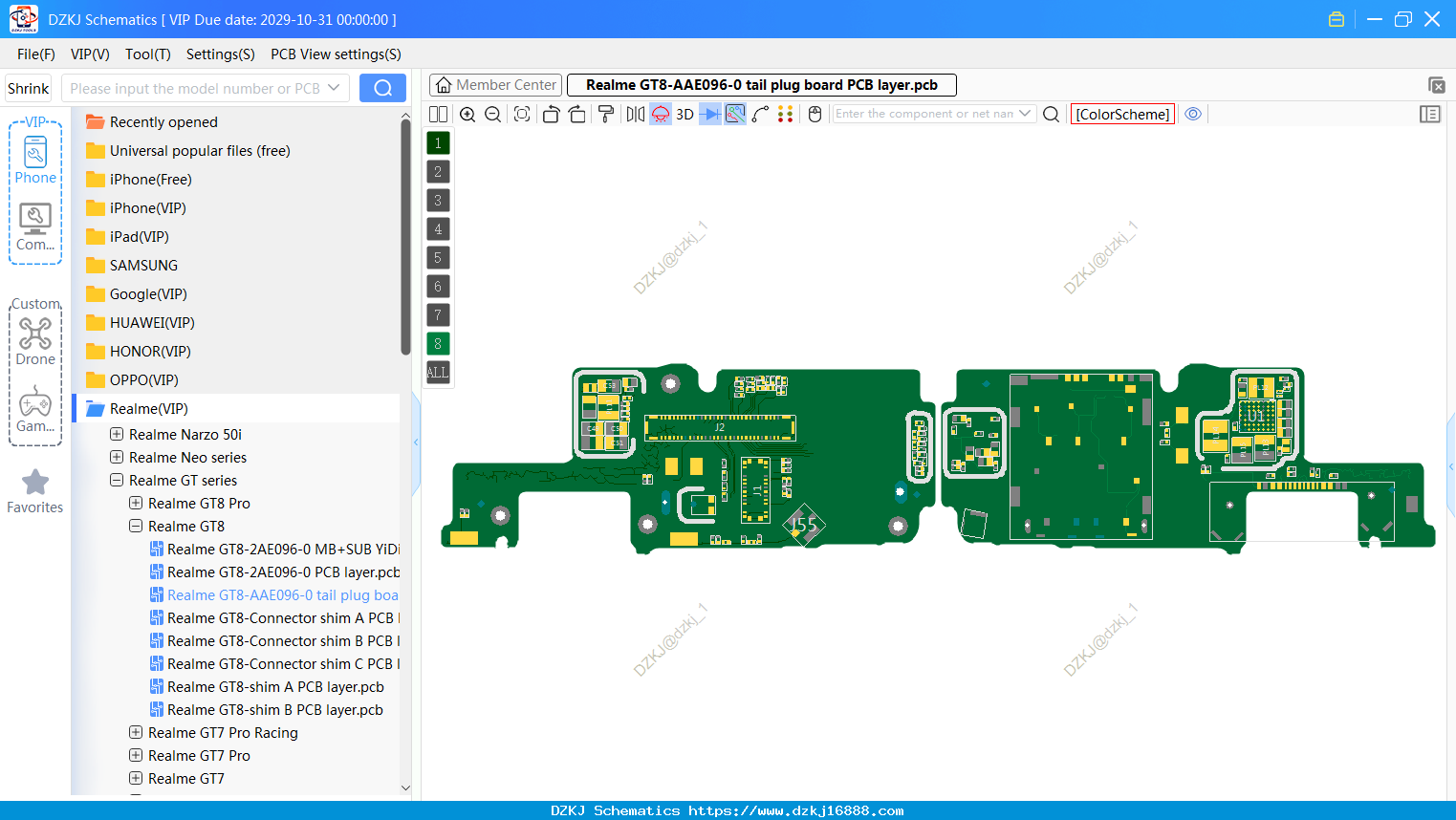The height and width of the screenshot is (820, 1456).
Task: Collapse the Realme GT series node
Action: (117, 480)
